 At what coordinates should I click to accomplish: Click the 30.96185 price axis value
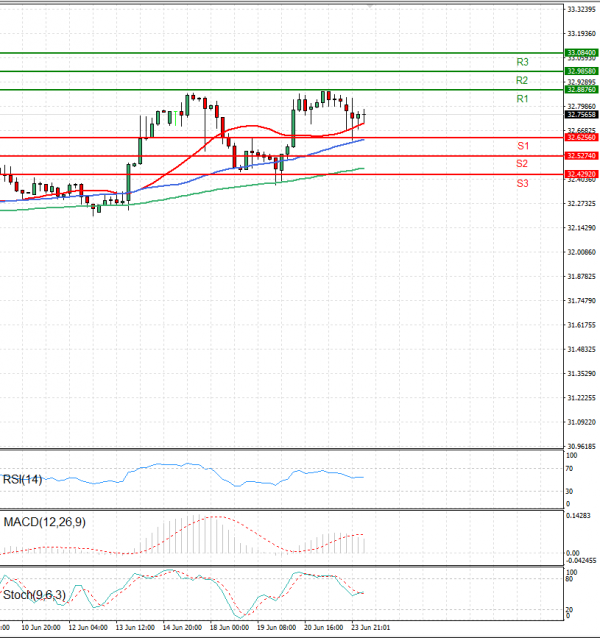(582, 446)
